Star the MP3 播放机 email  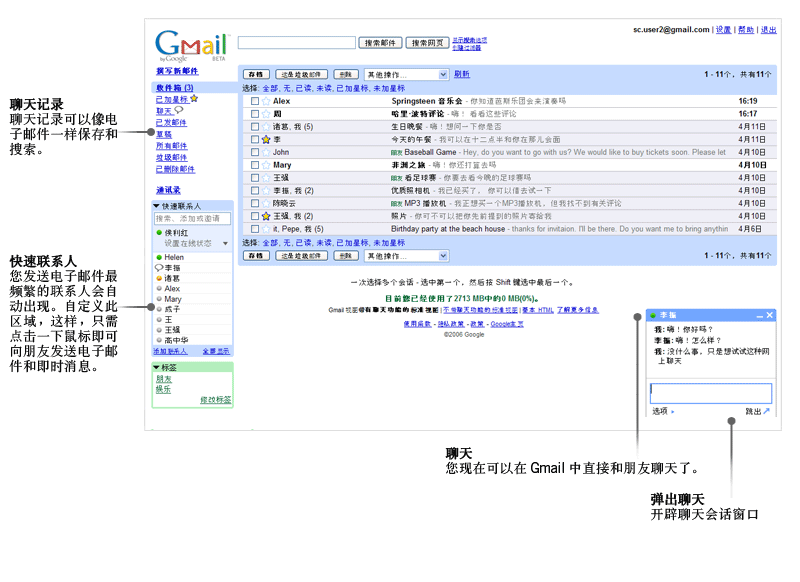point(266,203)
